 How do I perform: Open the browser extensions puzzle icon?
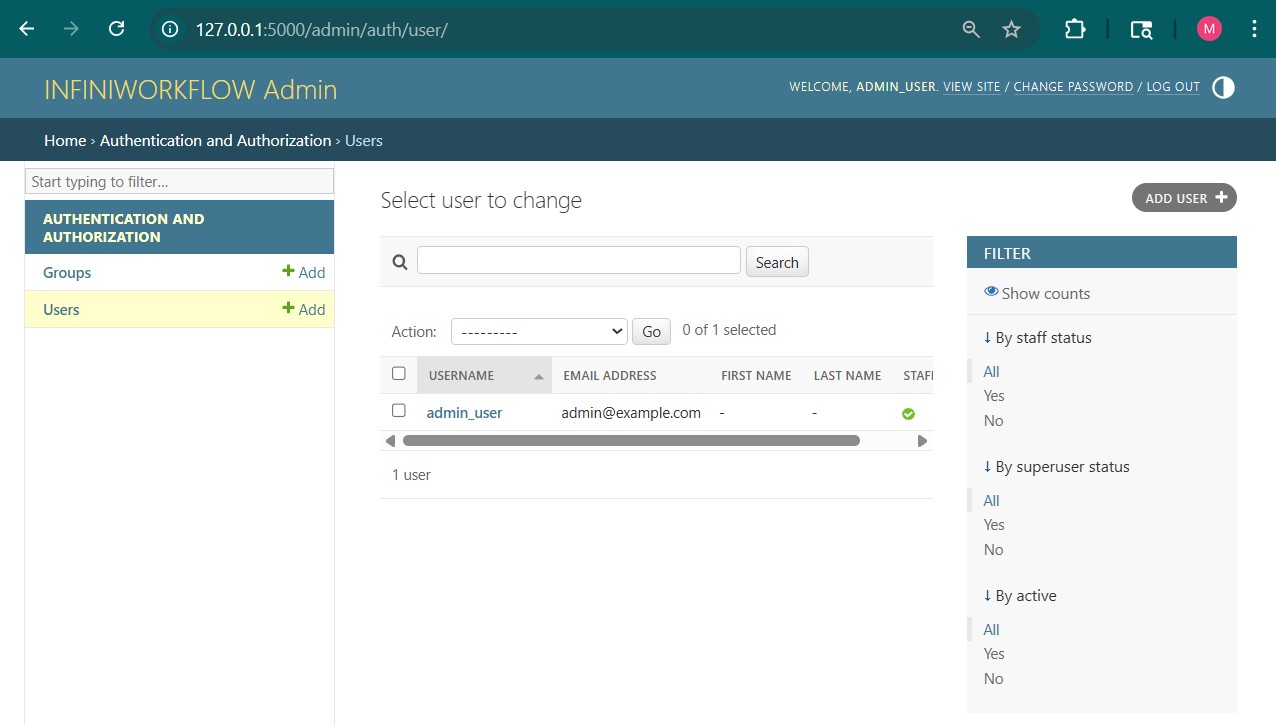[1074, 29]
